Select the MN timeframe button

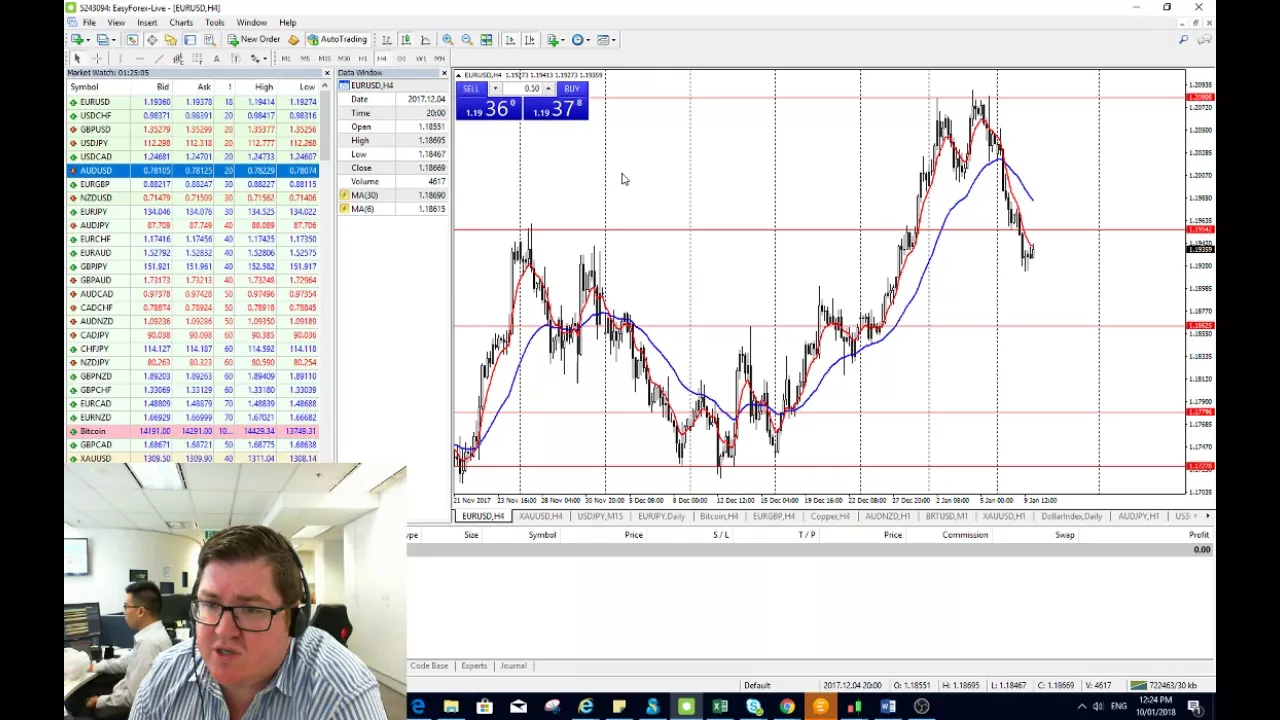[x=440, y=59]
